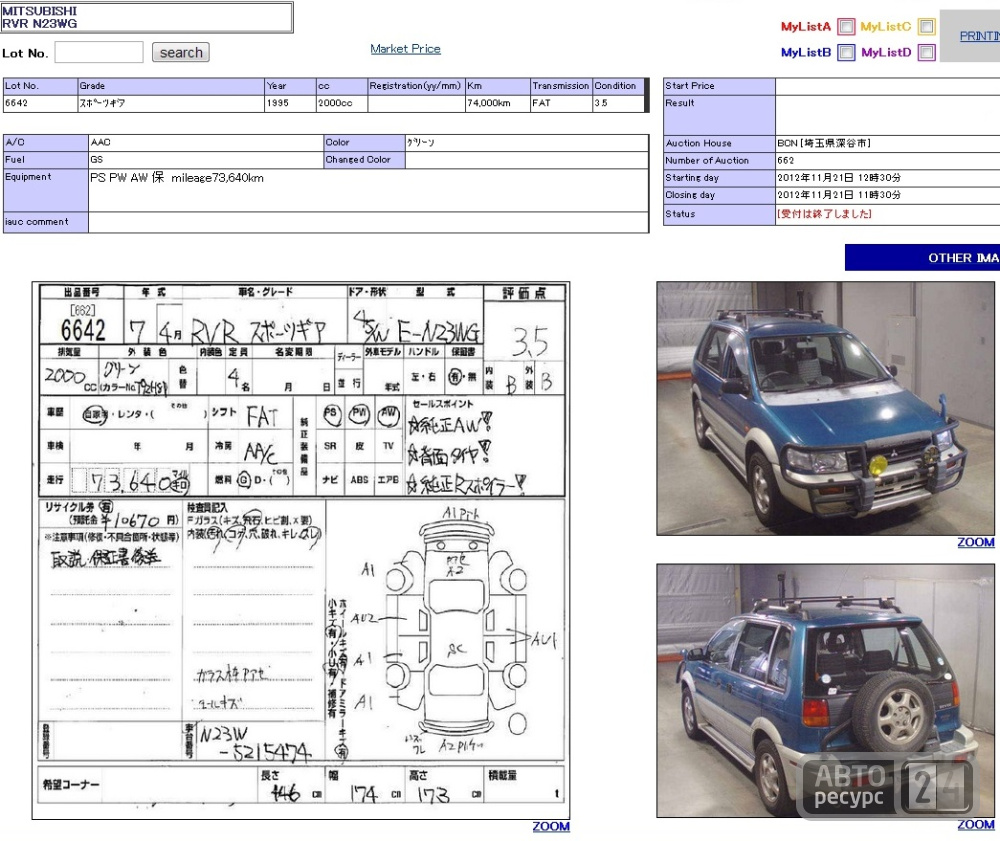Image resolution: width=1000 pixels, height=841 pixels.
Task: Select the 74,000km mileage cell
Action: click(497, 103)
